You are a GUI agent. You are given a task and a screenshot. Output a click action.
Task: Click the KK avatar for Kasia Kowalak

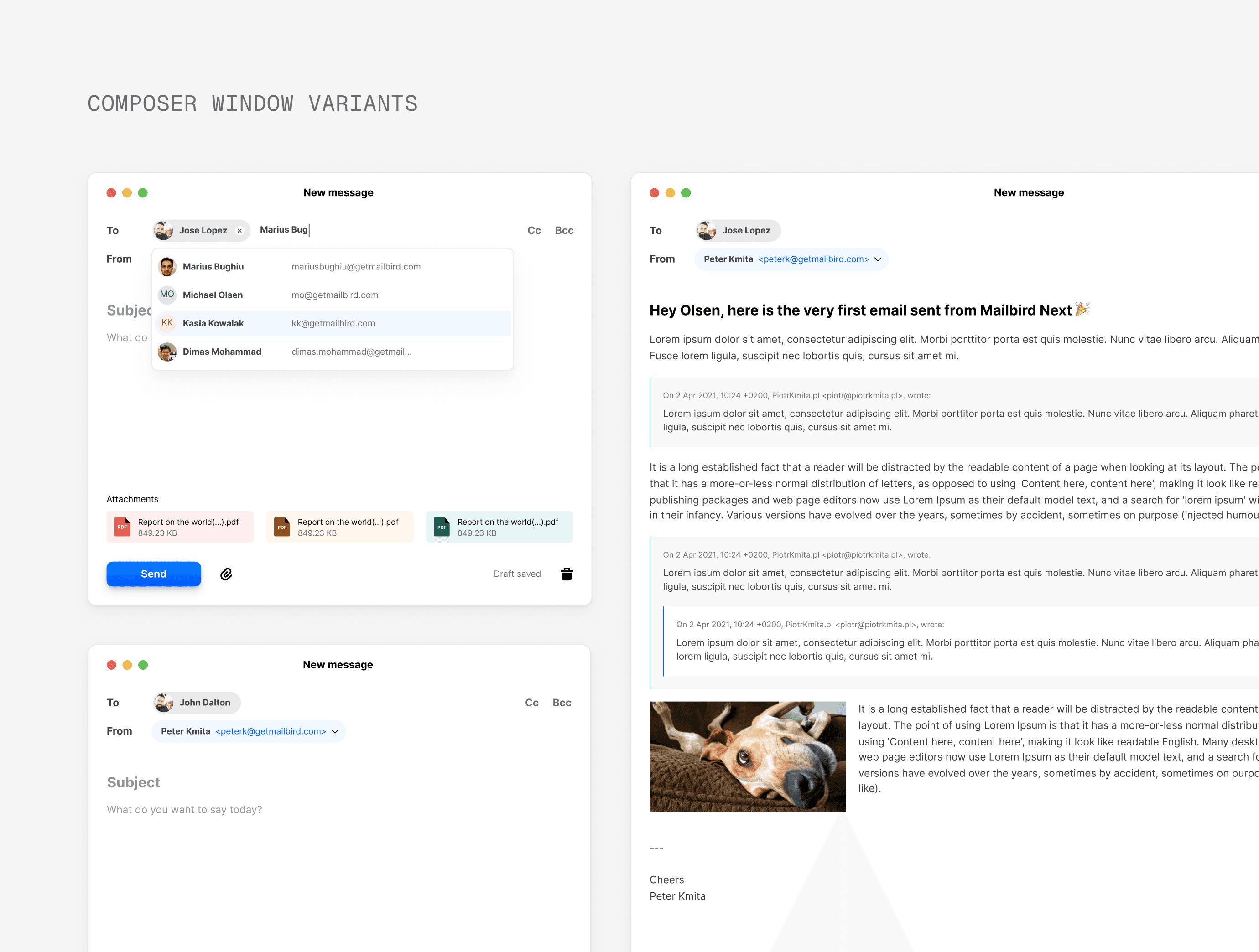[167, 323]
